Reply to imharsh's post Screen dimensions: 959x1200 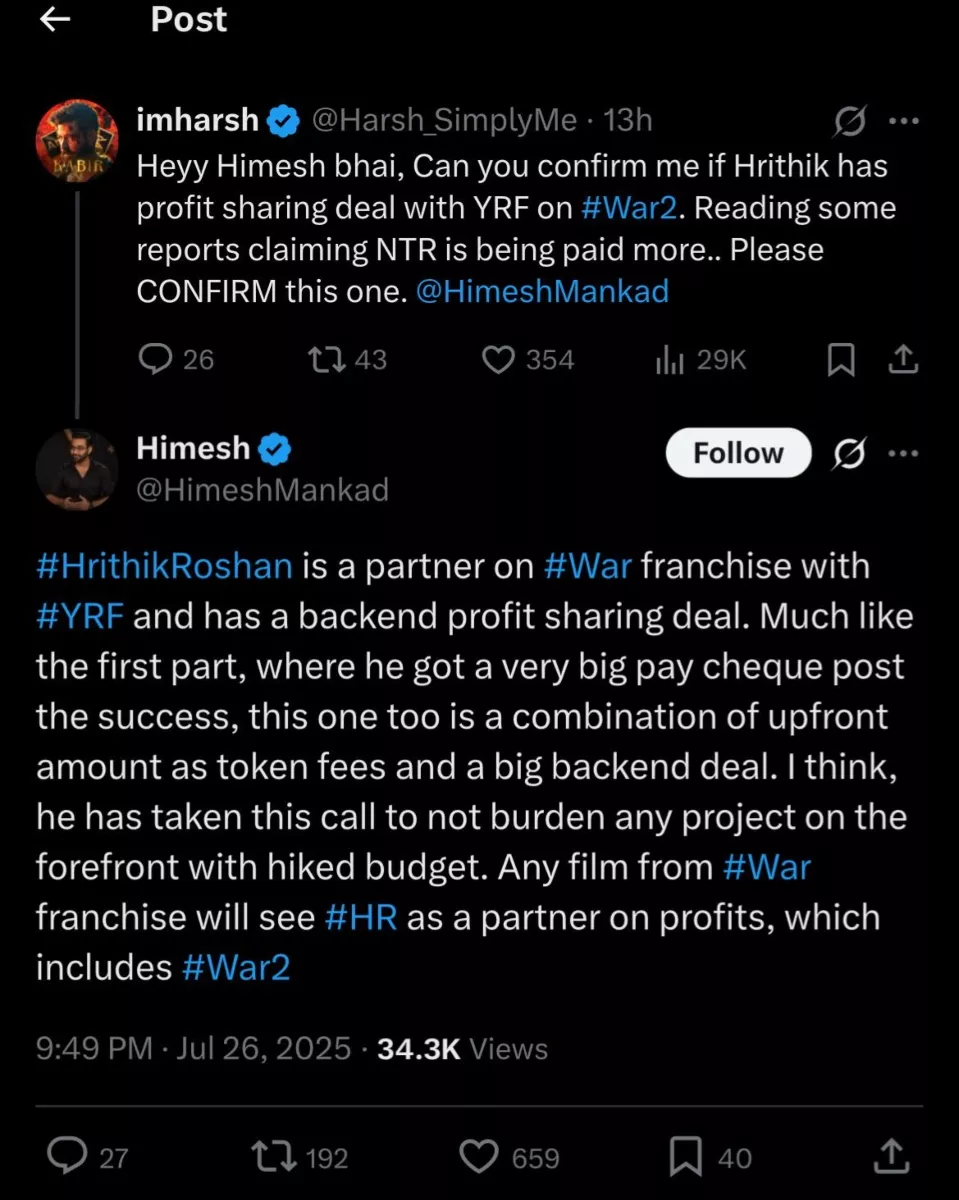(x=156, y=360)
